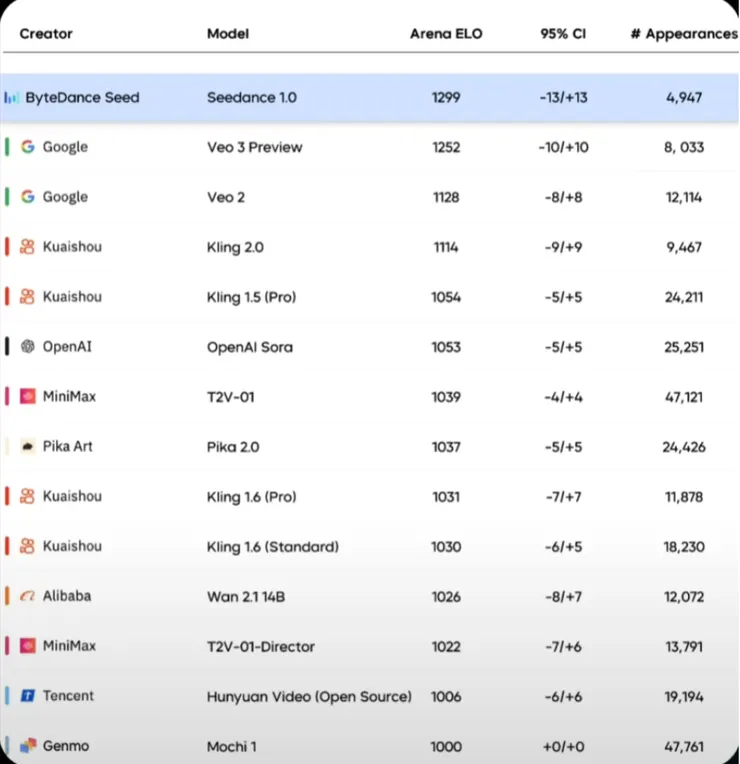
Task: Click the MiniMax icon beside T2V-01
Action: 28,397
